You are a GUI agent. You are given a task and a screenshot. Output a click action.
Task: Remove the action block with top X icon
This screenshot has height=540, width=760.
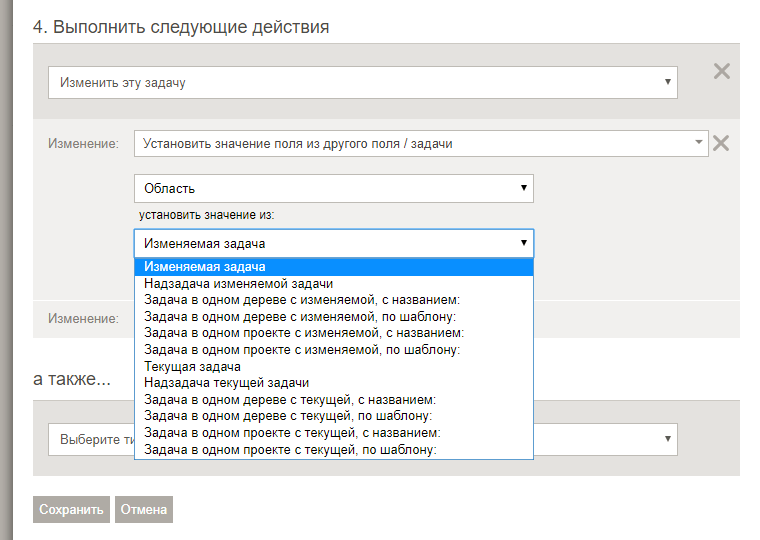pos(721,71)
